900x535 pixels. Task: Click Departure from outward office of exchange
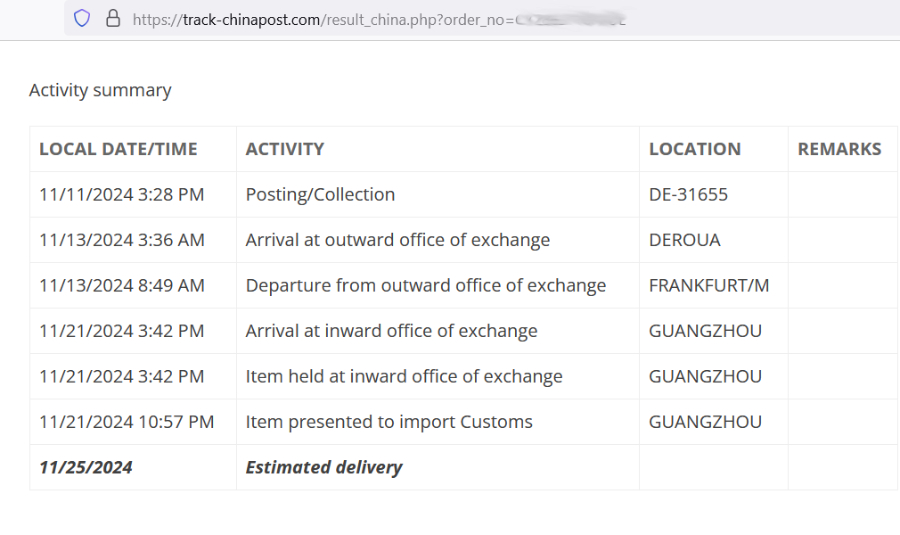[x=426, y=286]
